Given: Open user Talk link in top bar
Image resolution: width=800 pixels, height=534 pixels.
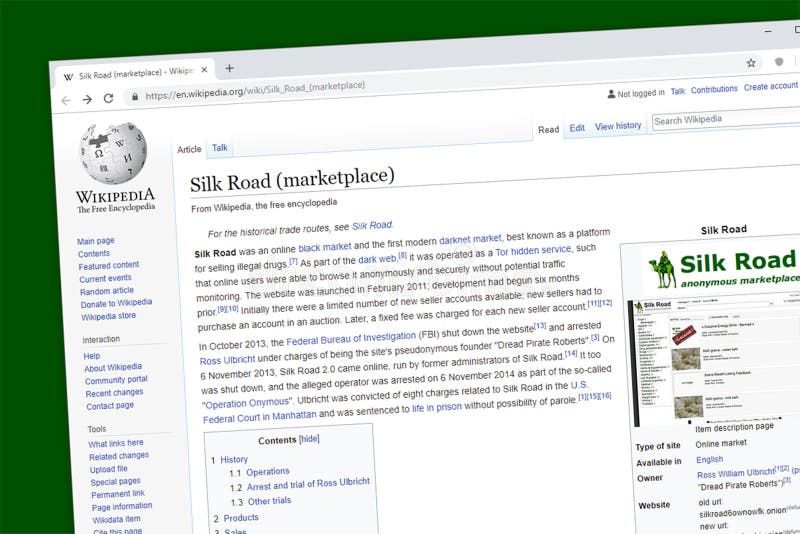Looking at the screenshot, I should [678, 91].
